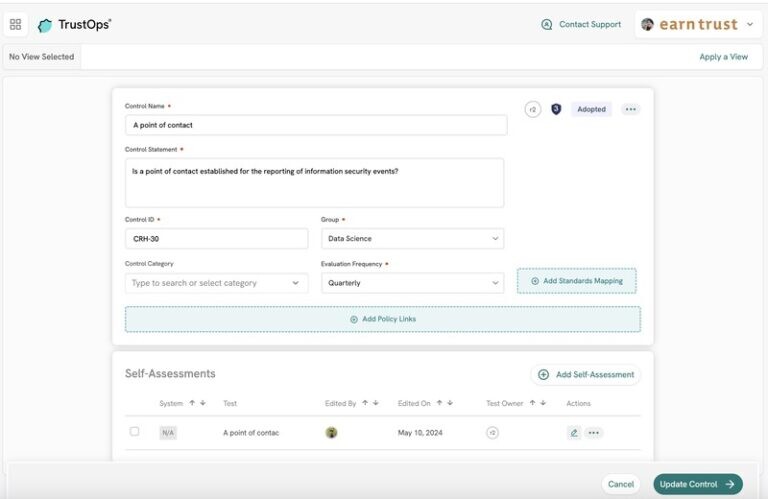
Task: Click the Edited By user avatar
Action: pyautogui.click(x=331, y=433)
